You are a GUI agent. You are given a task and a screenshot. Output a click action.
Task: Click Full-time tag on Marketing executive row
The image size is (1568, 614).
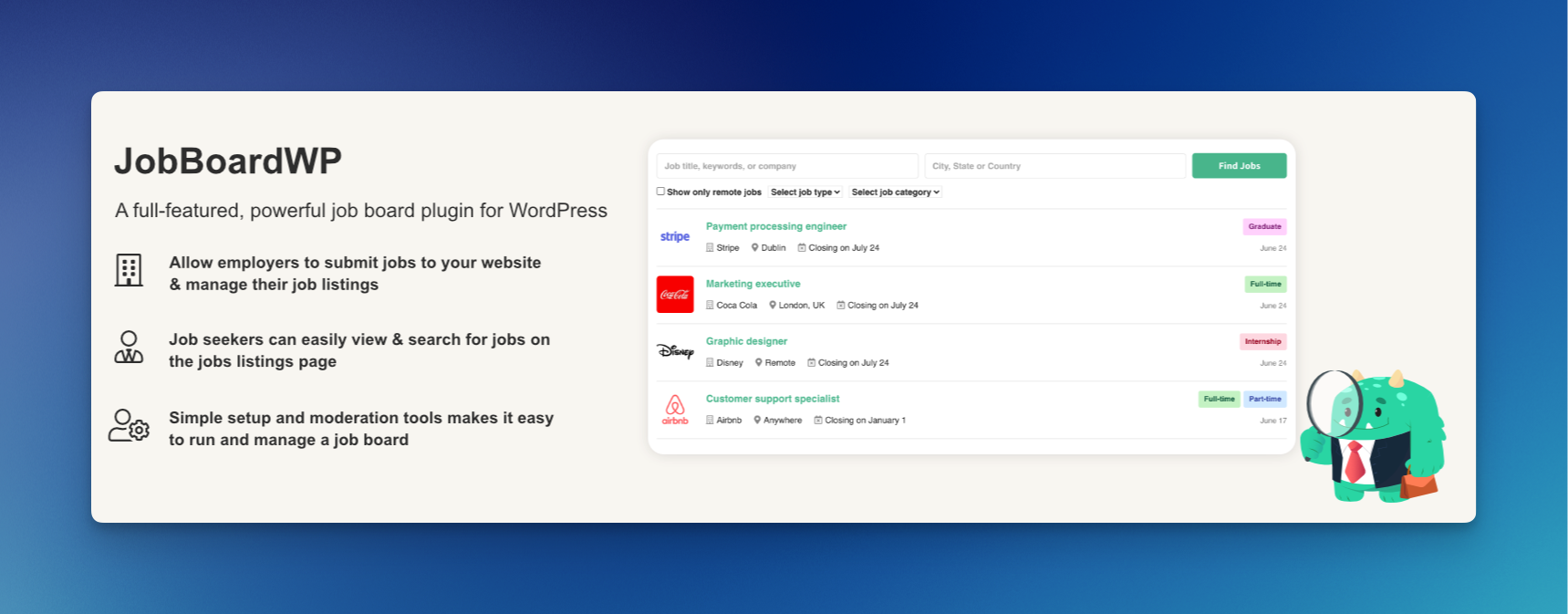click(1265, 284)
